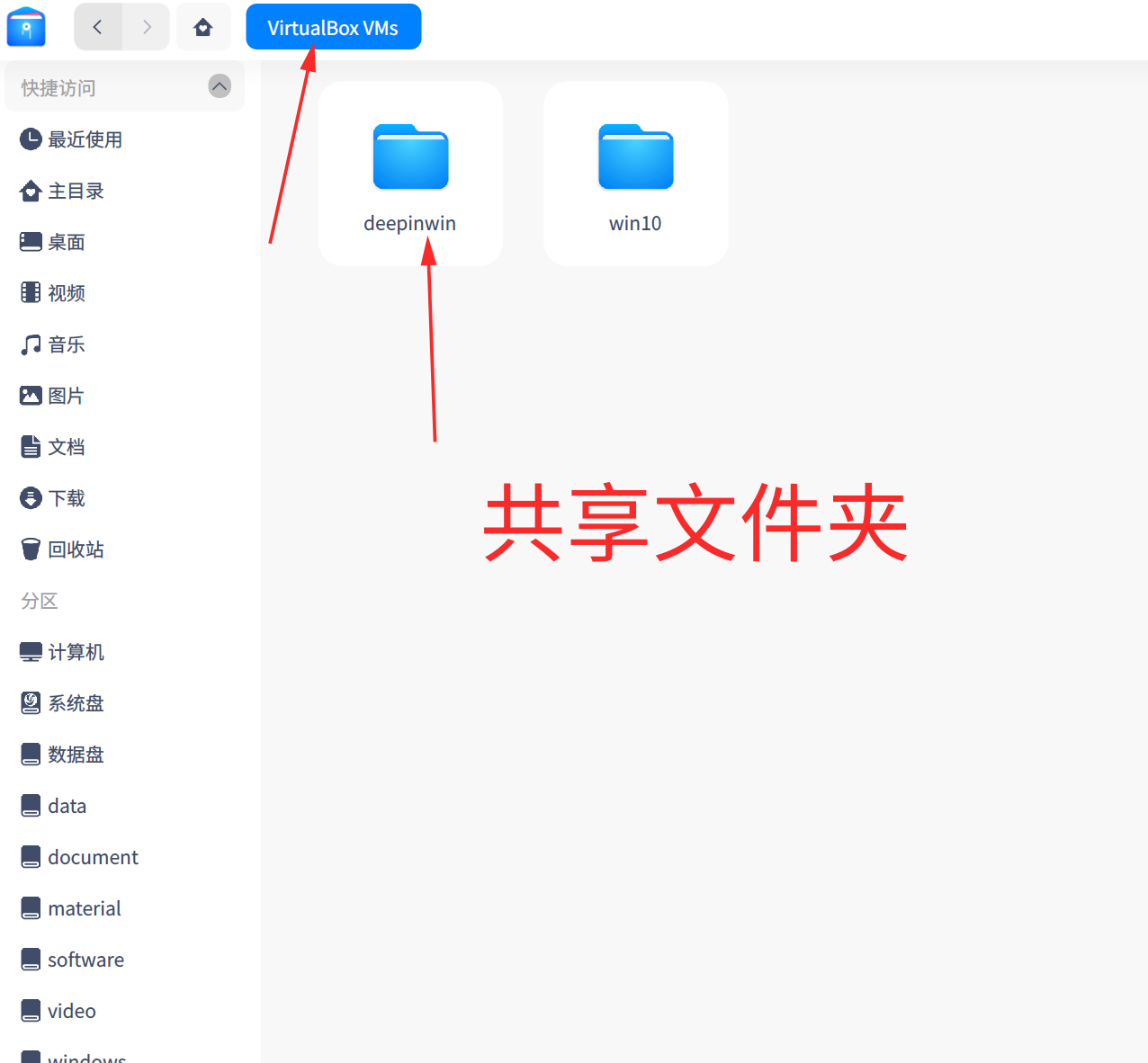This screenshot has height=1063, width=1148.
Task: Open 数据盘 label in sidebar
Action: pyautogui.click(x=76, y=755)
